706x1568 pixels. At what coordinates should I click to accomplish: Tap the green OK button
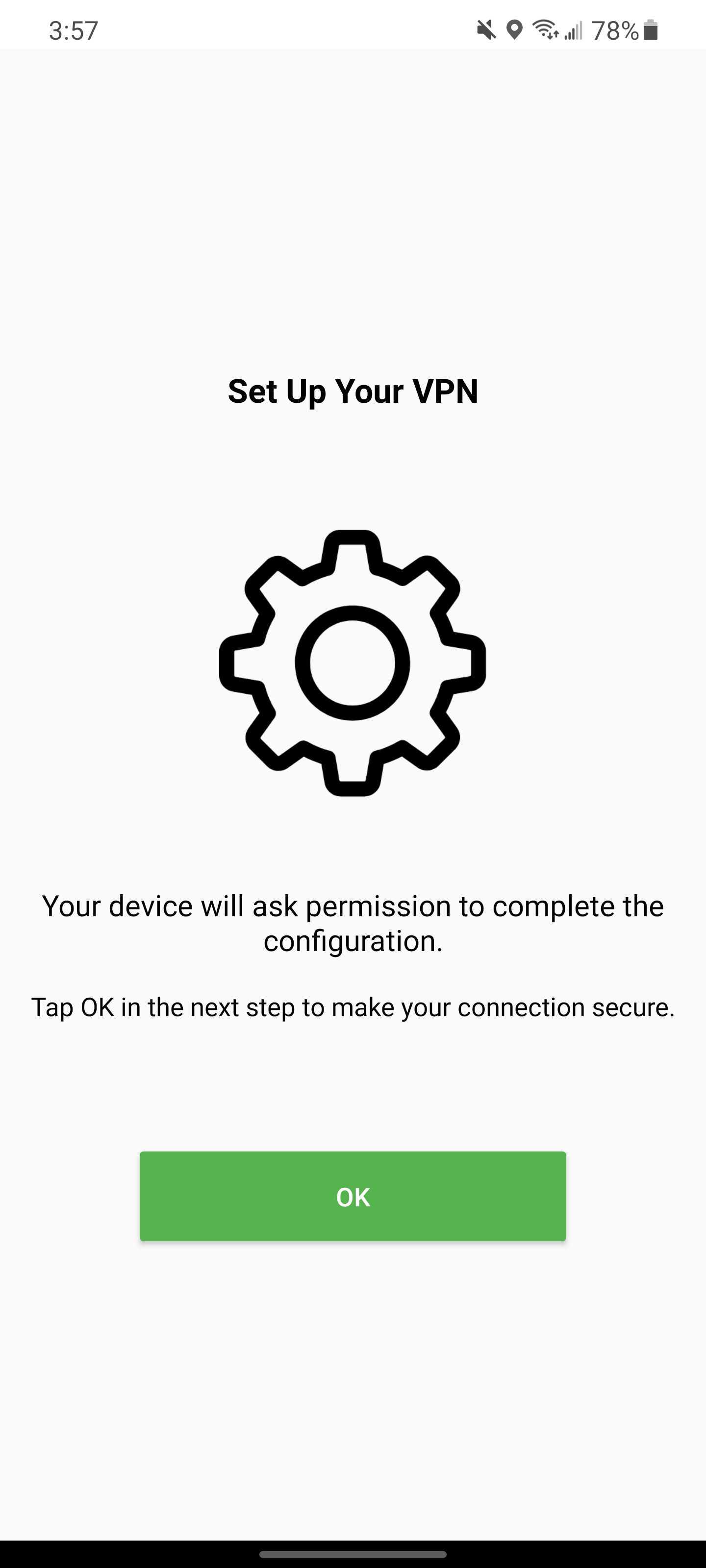point(353,1196)
